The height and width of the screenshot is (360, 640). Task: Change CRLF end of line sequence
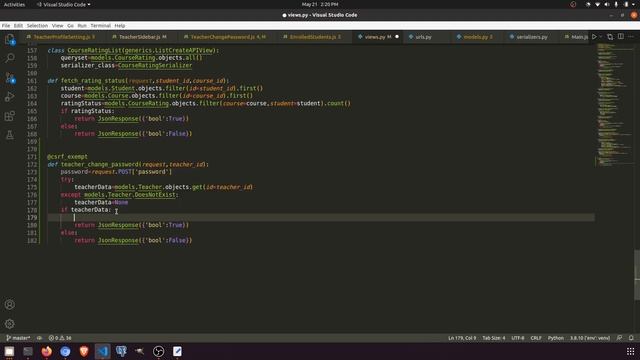[x=536, y=338]
